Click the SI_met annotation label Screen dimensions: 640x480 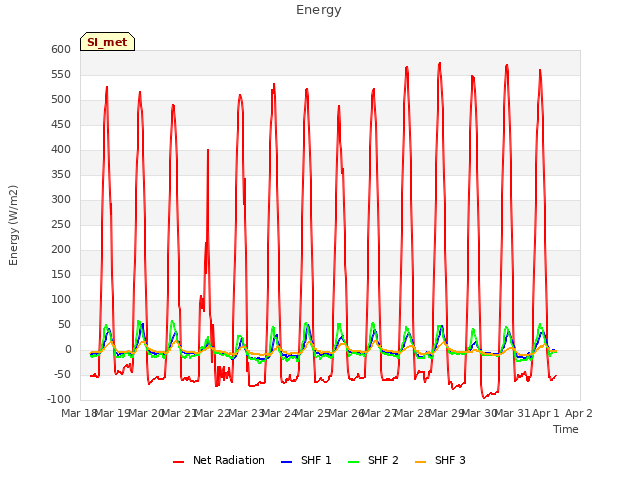(107, 42)
